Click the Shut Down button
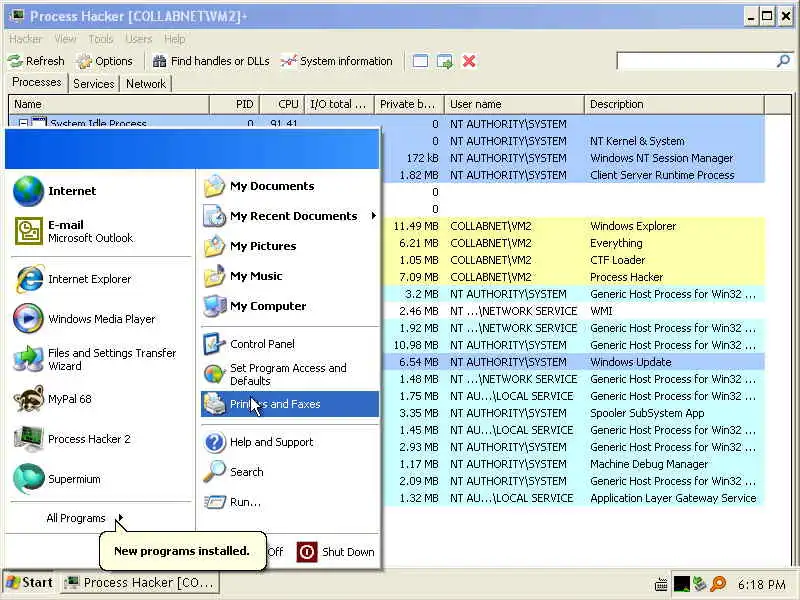Screen dimensions: 800x600 click(336, 552)
